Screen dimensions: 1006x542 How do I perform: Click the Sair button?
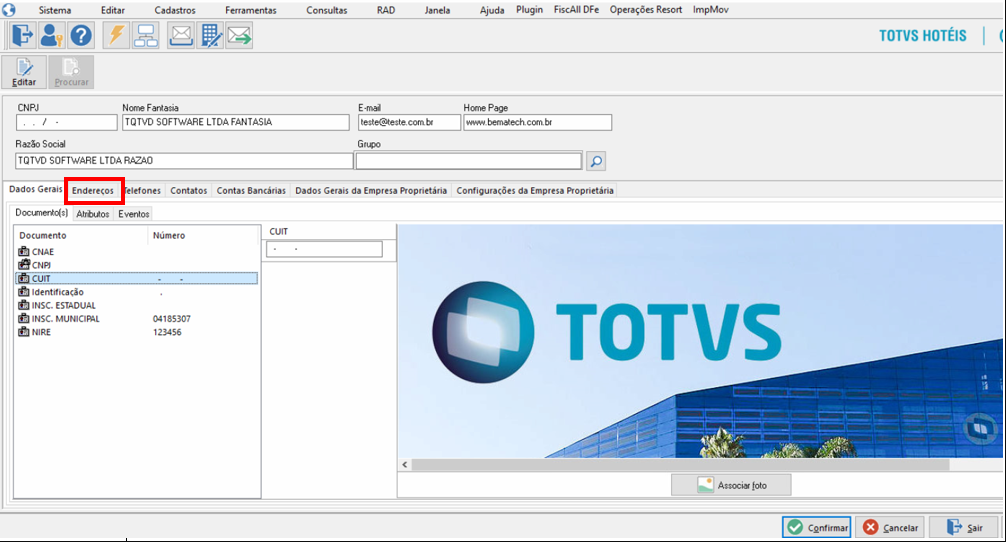(966, 527)
